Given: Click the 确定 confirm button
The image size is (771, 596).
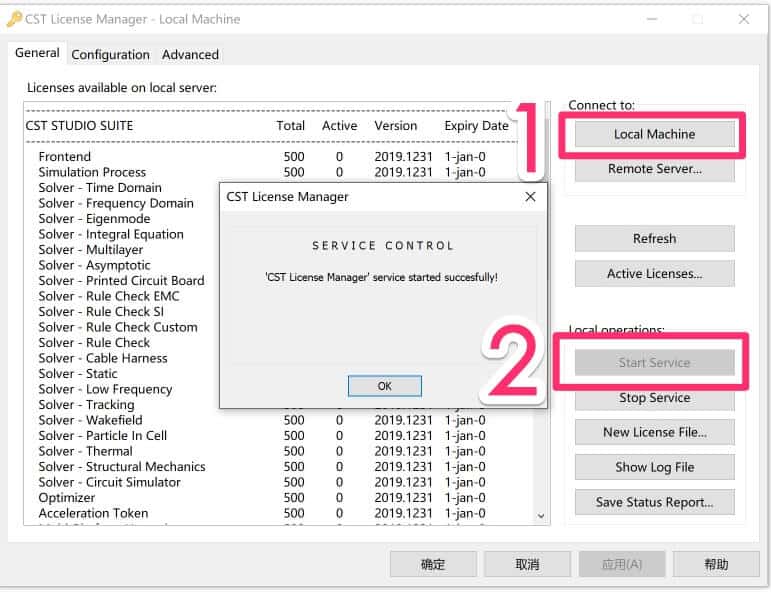Looking at the screenshot, I should pos(433,564).
